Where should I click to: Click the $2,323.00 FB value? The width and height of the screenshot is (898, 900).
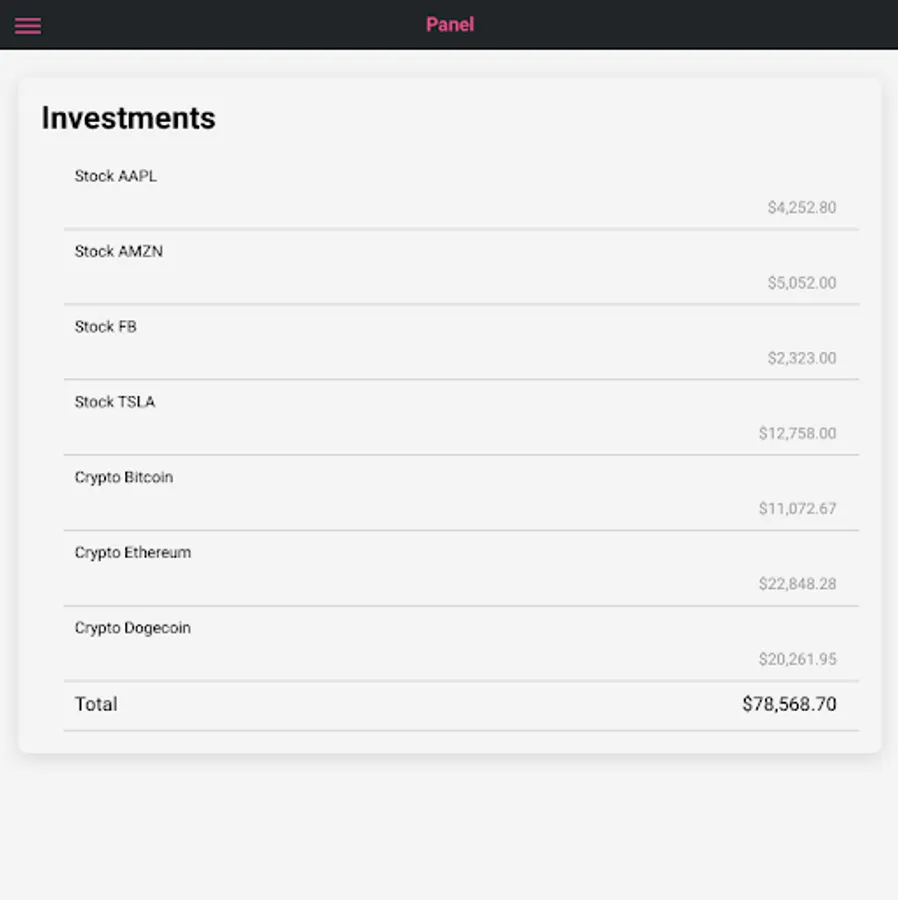point(801,358)
